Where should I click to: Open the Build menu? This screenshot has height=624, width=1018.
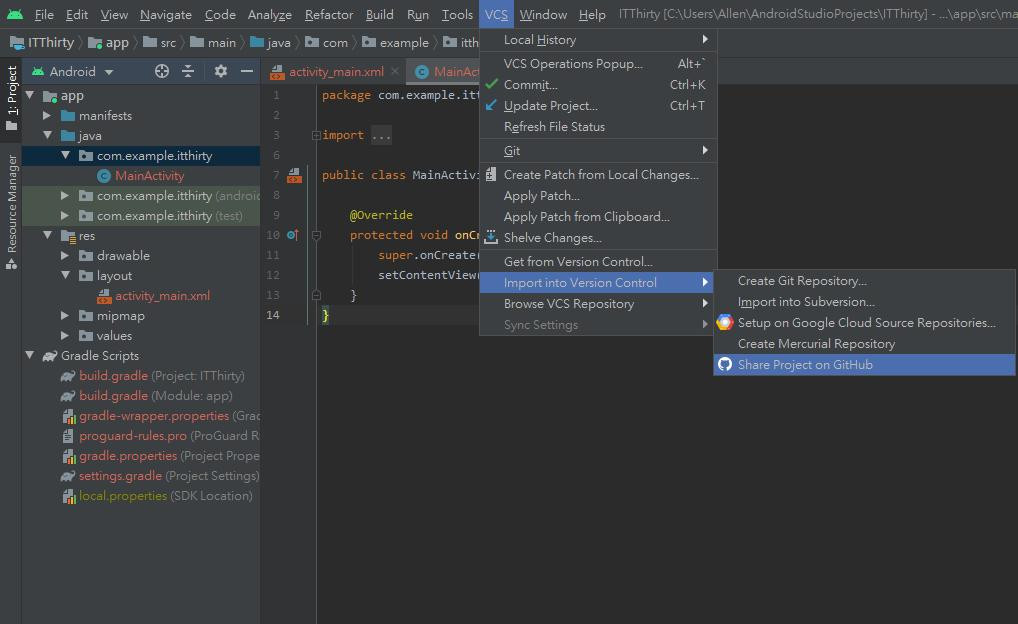379,14
